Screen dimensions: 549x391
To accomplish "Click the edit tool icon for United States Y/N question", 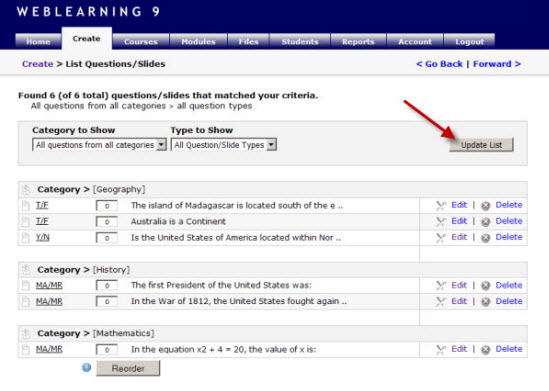I will pyautogui.click(x=441, y=238).
